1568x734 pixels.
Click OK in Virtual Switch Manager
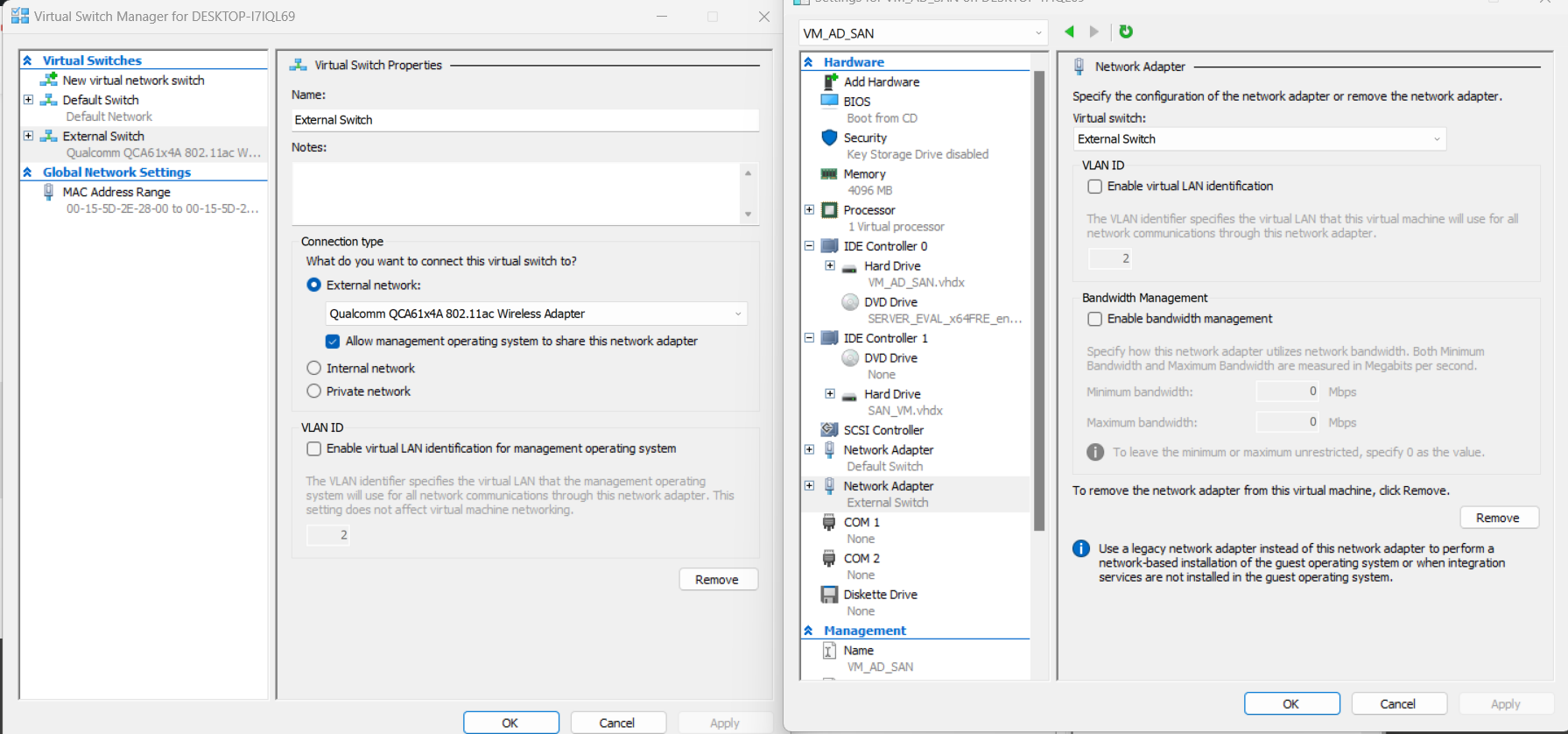[511, 723]
